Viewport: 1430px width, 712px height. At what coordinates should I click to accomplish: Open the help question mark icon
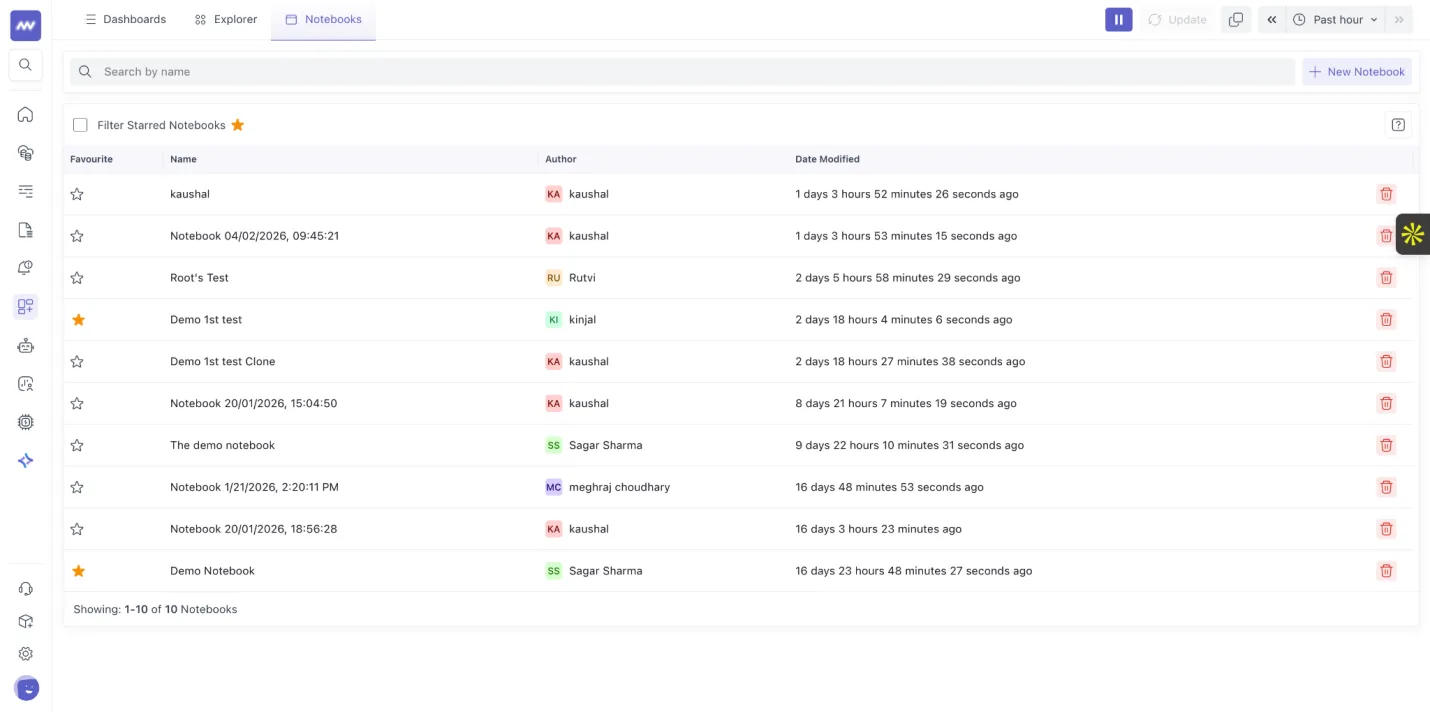pyautogui.click(x=1398, y=125)
